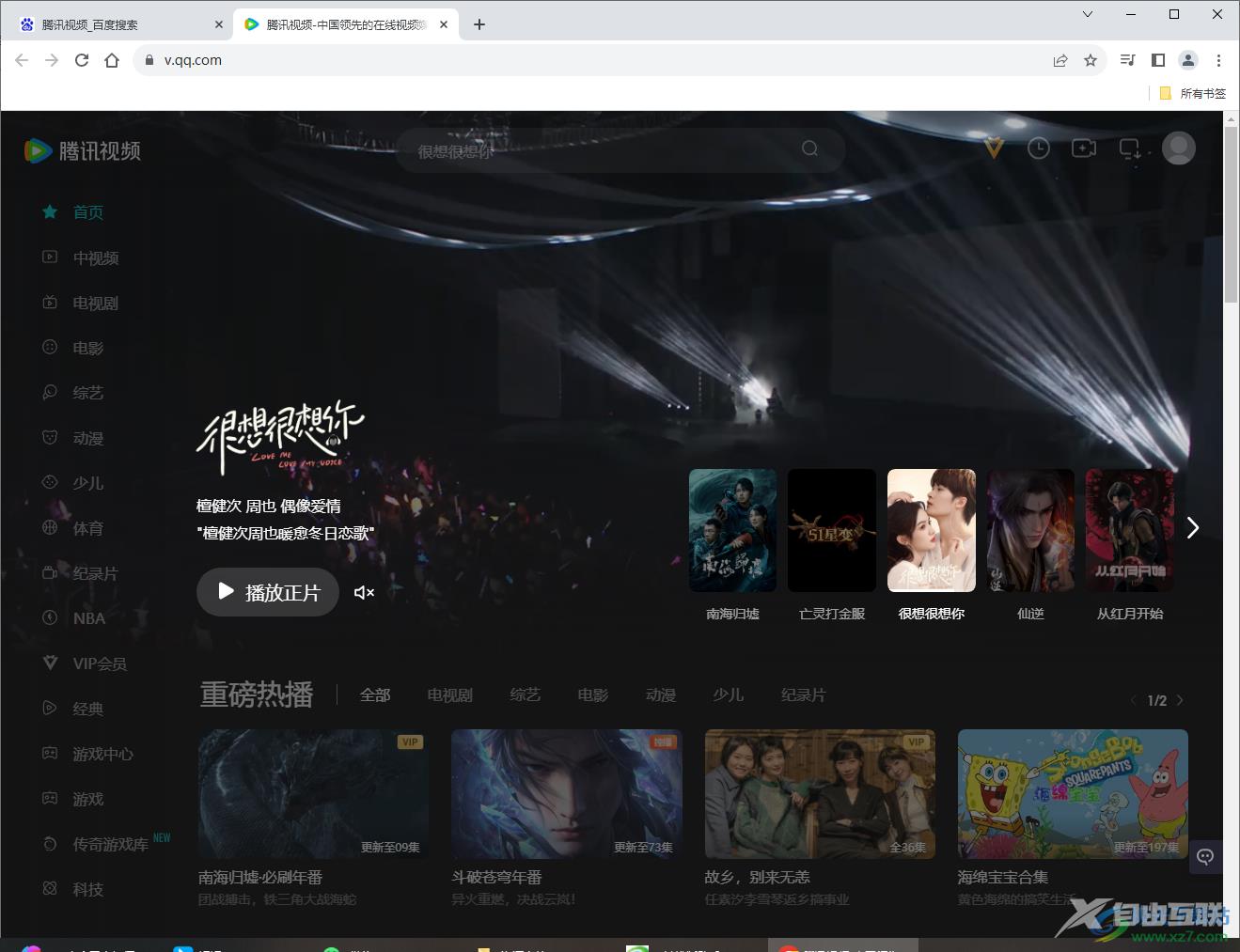Bookmark this page with star icon
Viewport: 1240px width, 952px height.
pos(1091,60)
